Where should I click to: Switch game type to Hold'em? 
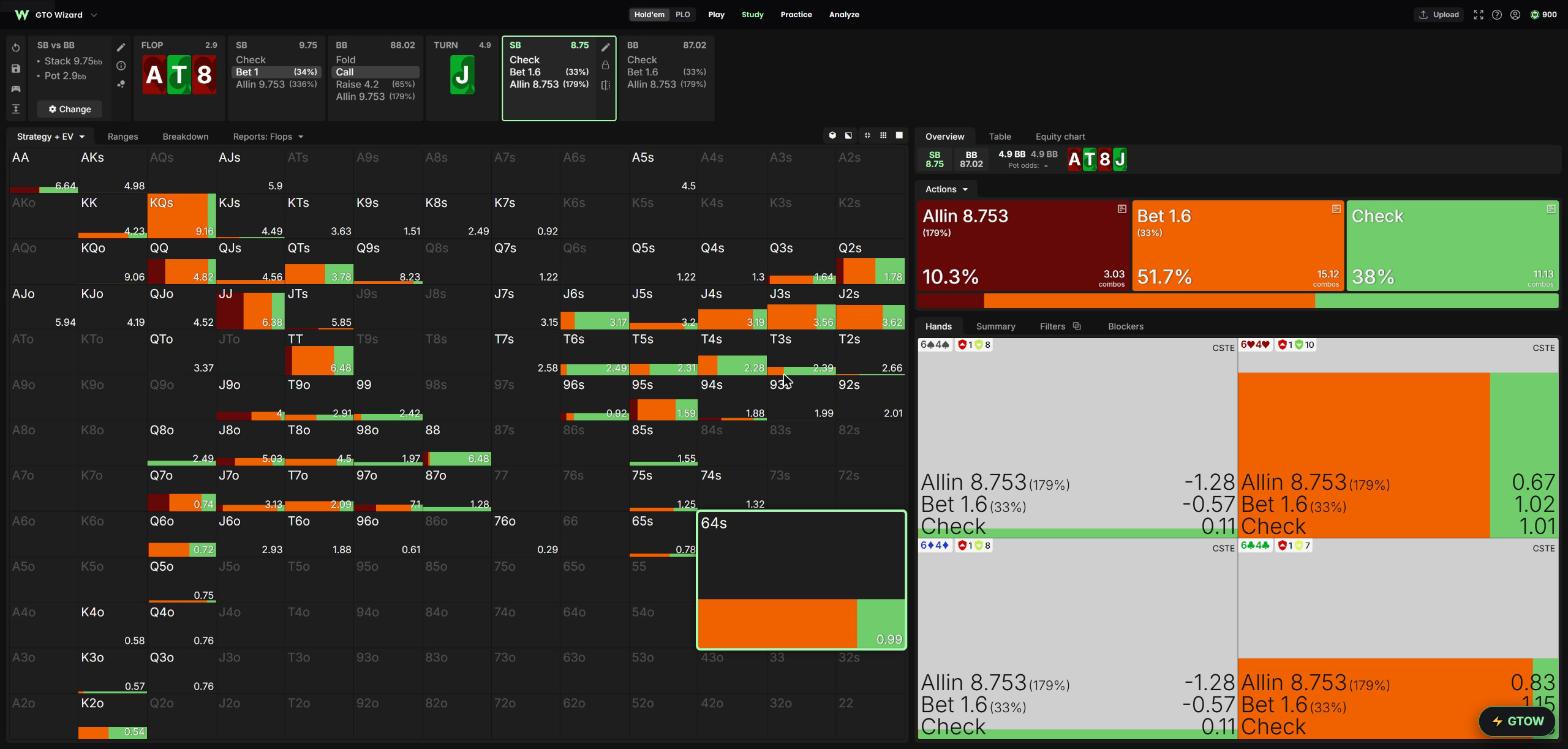pos(649,15)
